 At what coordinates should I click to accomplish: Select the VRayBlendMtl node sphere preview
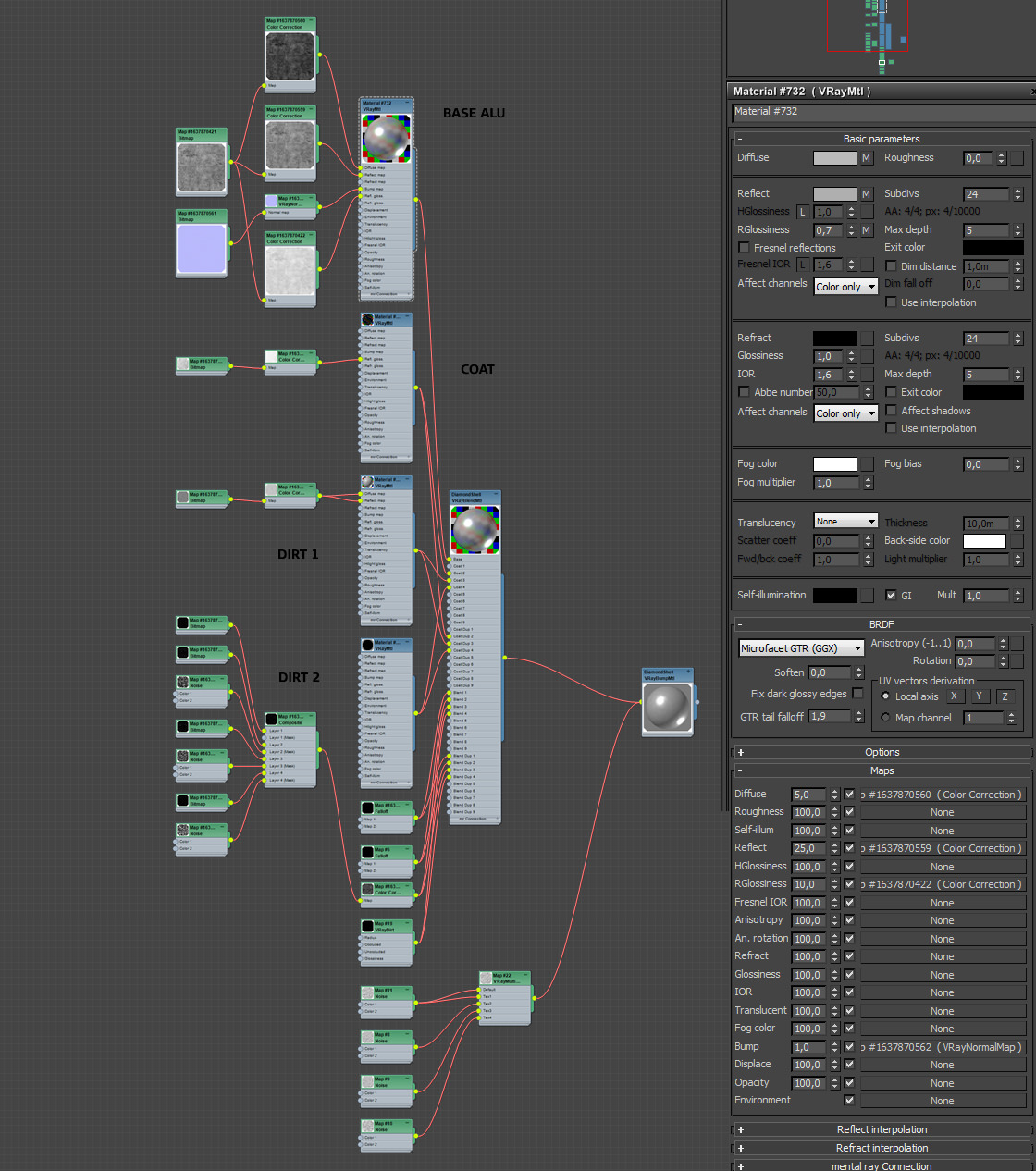475,530
